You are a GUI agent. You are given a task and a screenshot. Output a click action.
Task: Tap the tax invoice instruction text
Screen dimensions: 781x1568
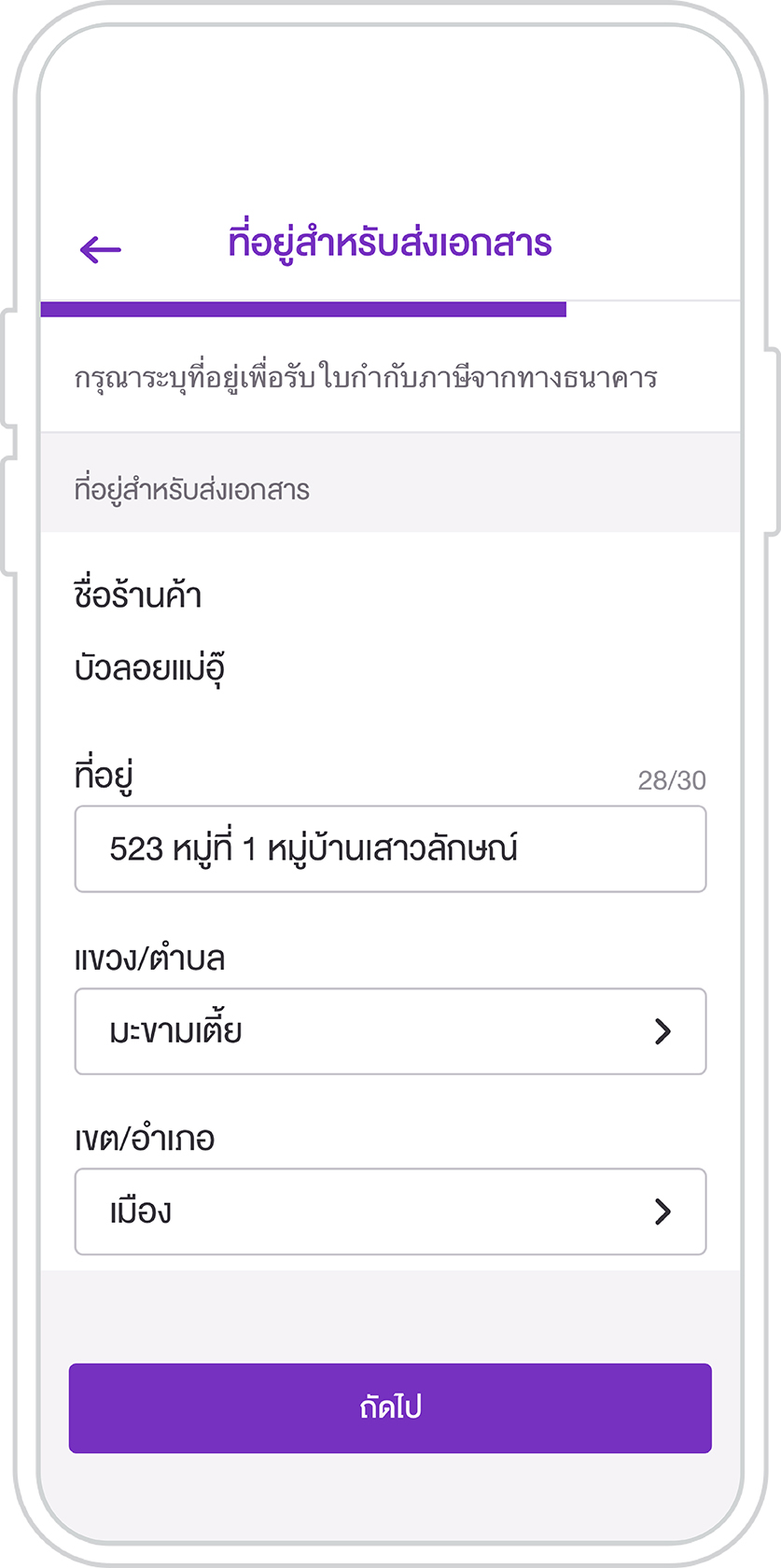pos(366,377)
